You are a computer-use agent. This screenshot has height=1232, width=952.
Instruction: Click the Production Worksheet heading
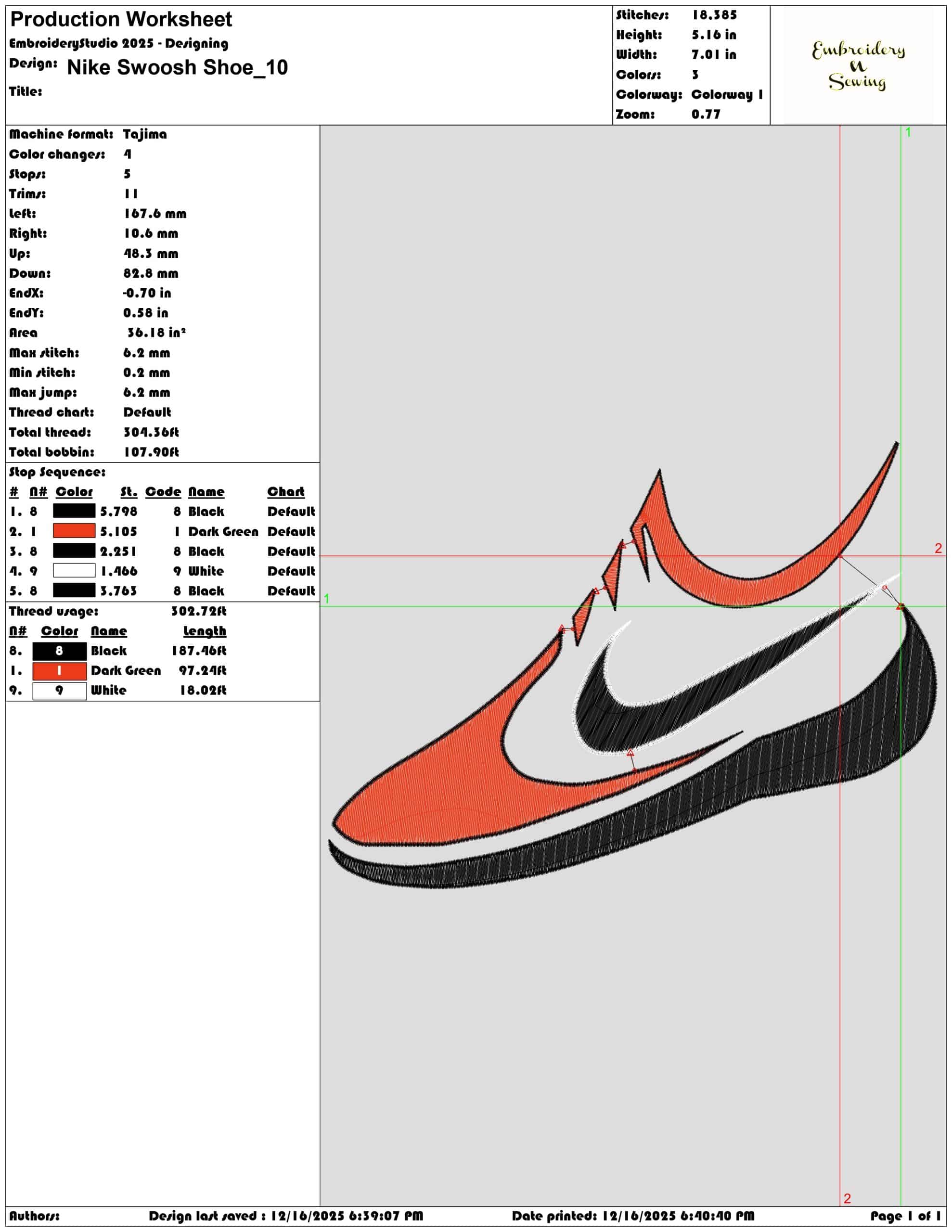tap(121, 20)
